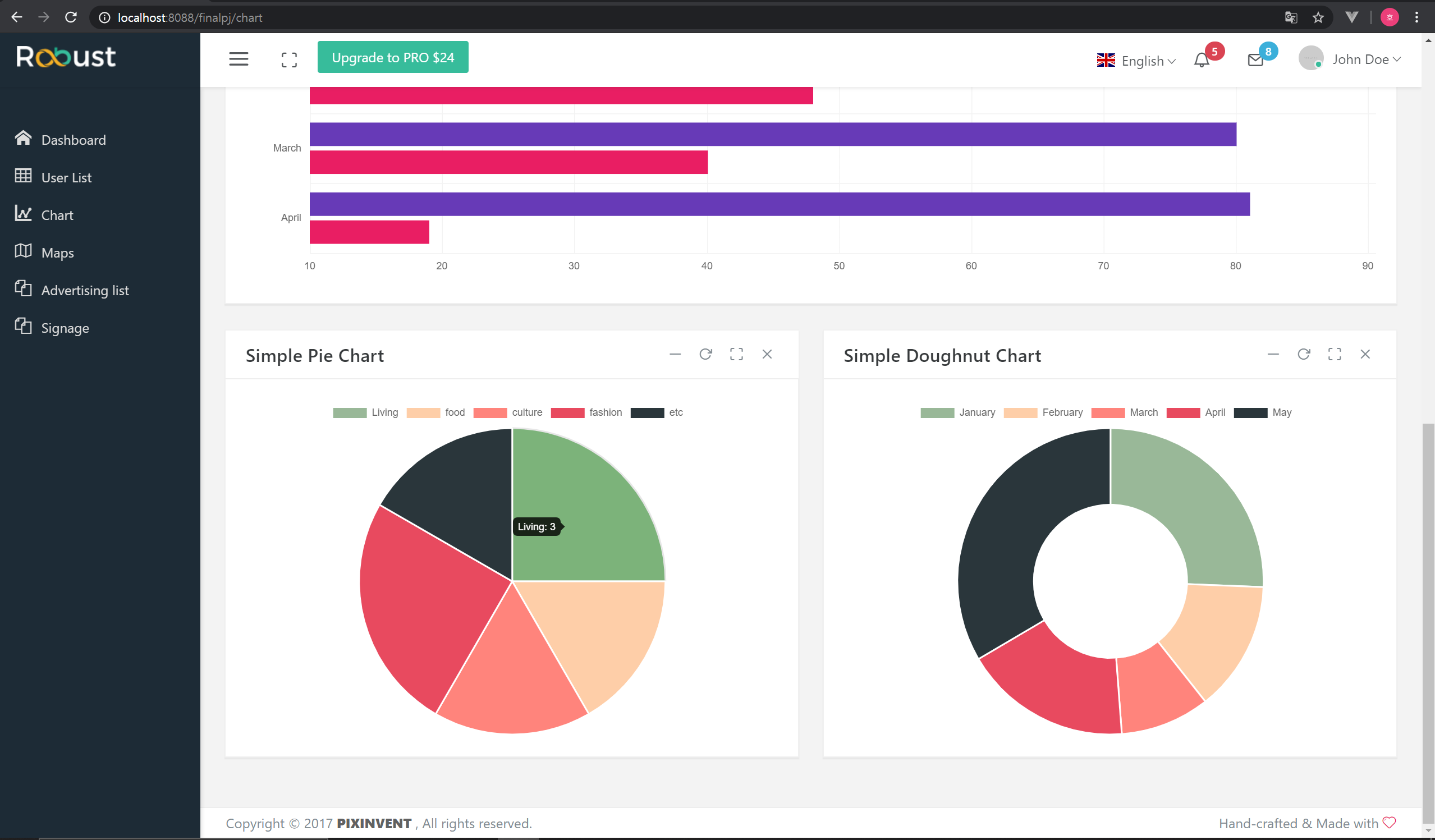Expand Simple Doughnut Chart to fullscreen
This screenshot has width=1435, height=840.
(x=1335, y=354)
